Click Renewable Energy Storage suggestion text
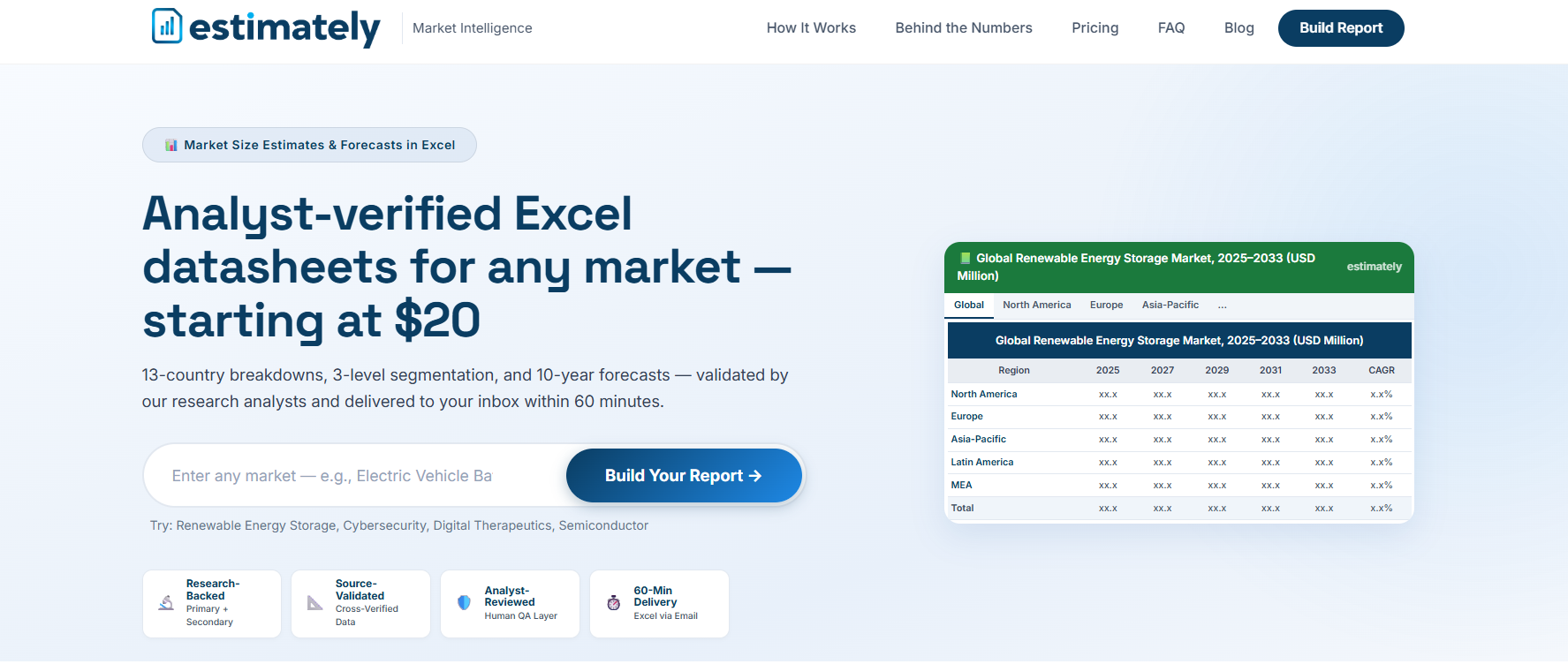 pos(256,526)
